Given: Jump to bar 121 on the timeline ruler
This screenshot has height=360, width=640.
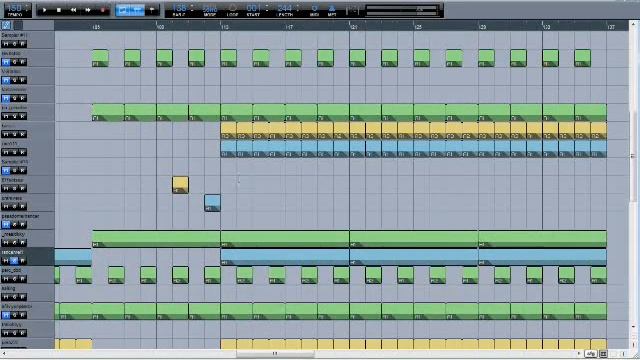Looking at the screenshot, I should coord(353,27).
